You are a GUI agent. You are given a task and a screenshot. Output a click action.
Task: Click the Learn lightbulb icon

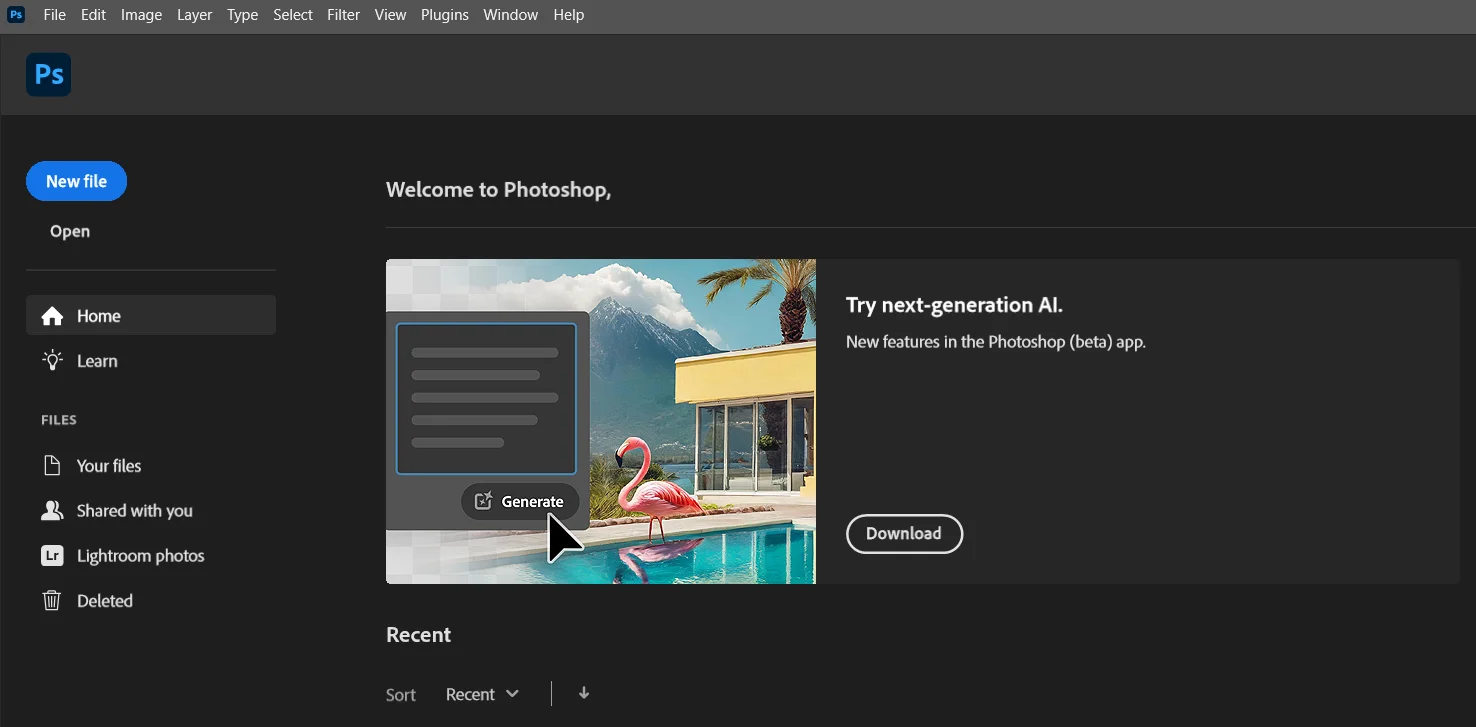[x=52, y=361]
